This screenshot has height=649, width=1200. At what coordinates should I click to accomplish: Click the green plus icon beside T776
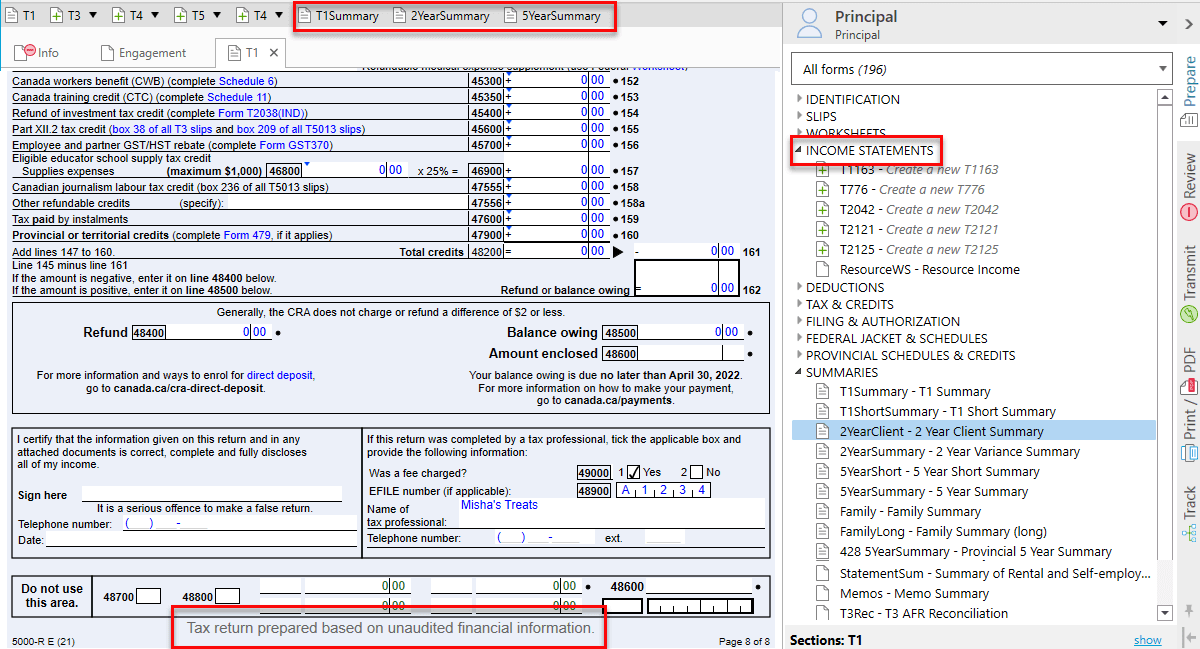pyautogui.click(x=822, y=190)
